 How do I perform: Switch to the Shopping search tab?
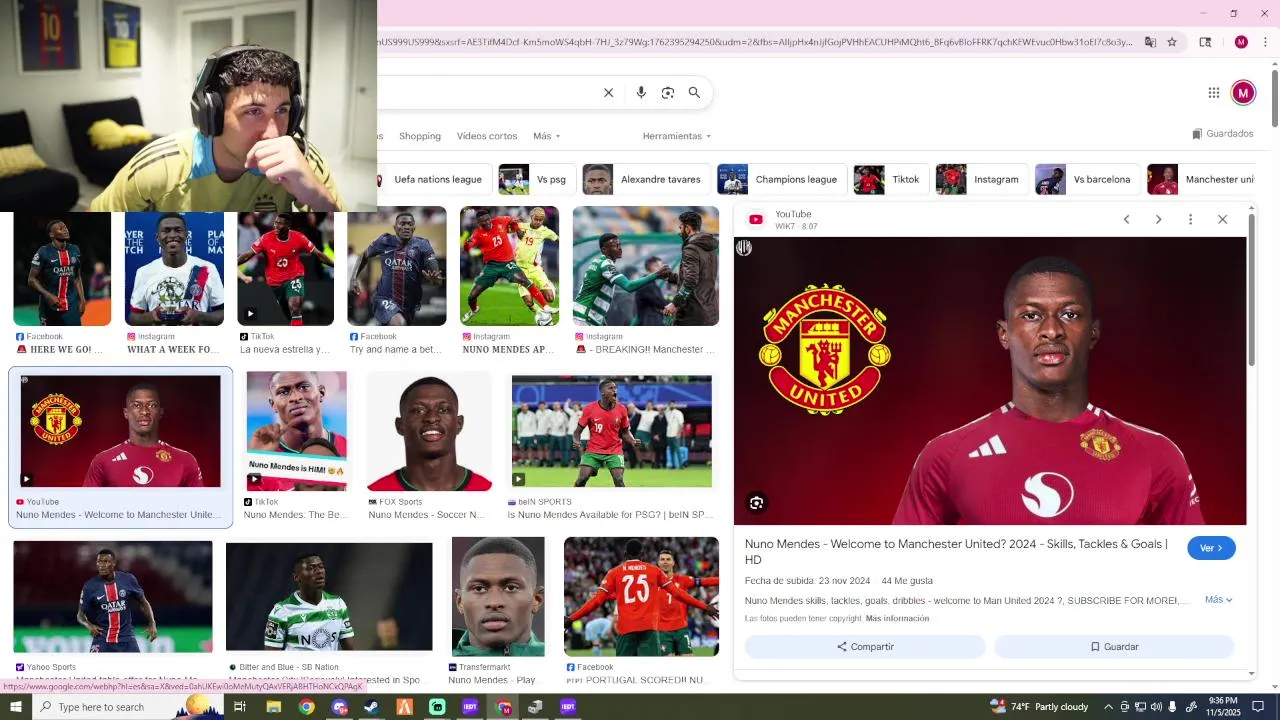[x=420, y=136]
